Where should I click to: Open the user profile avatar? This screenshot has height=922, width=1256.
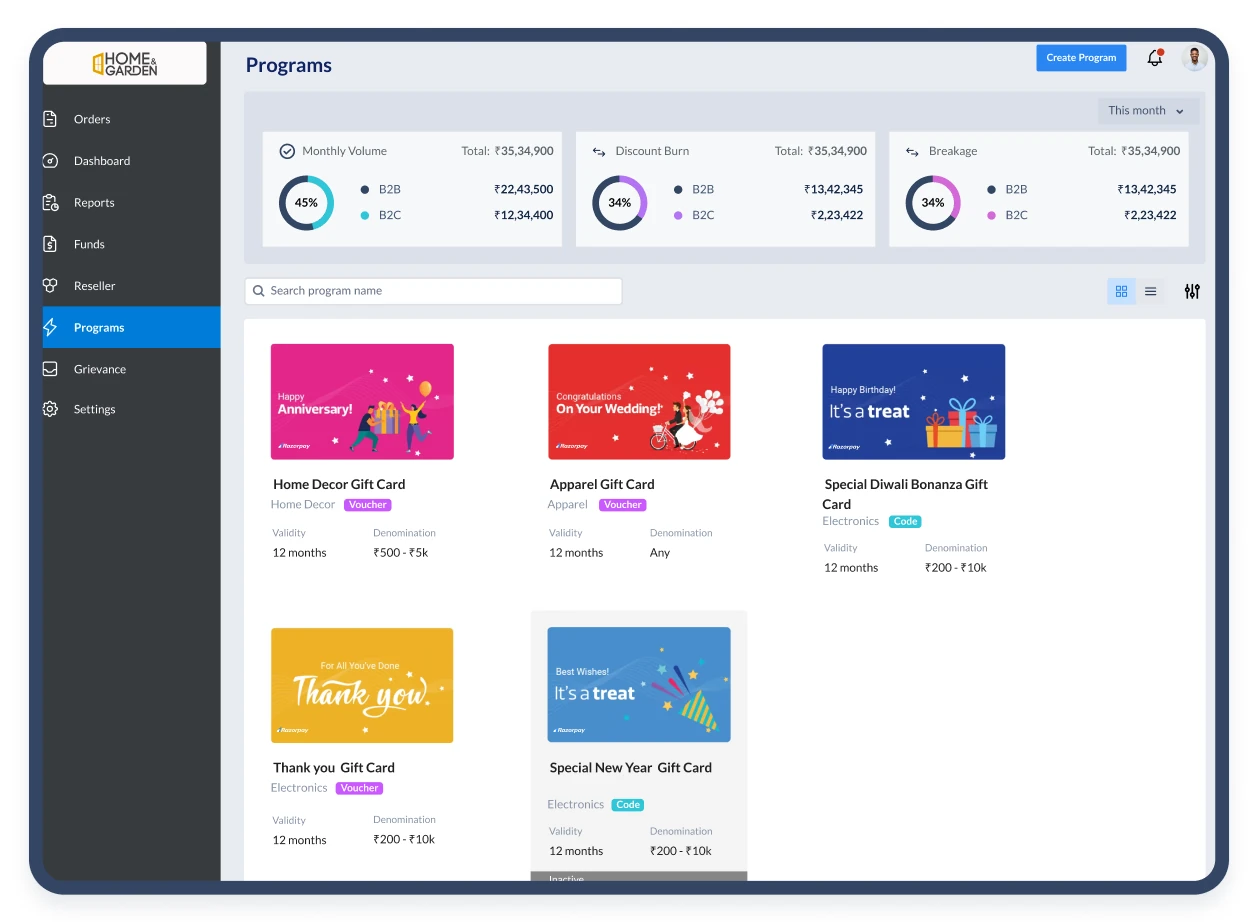1194,58
